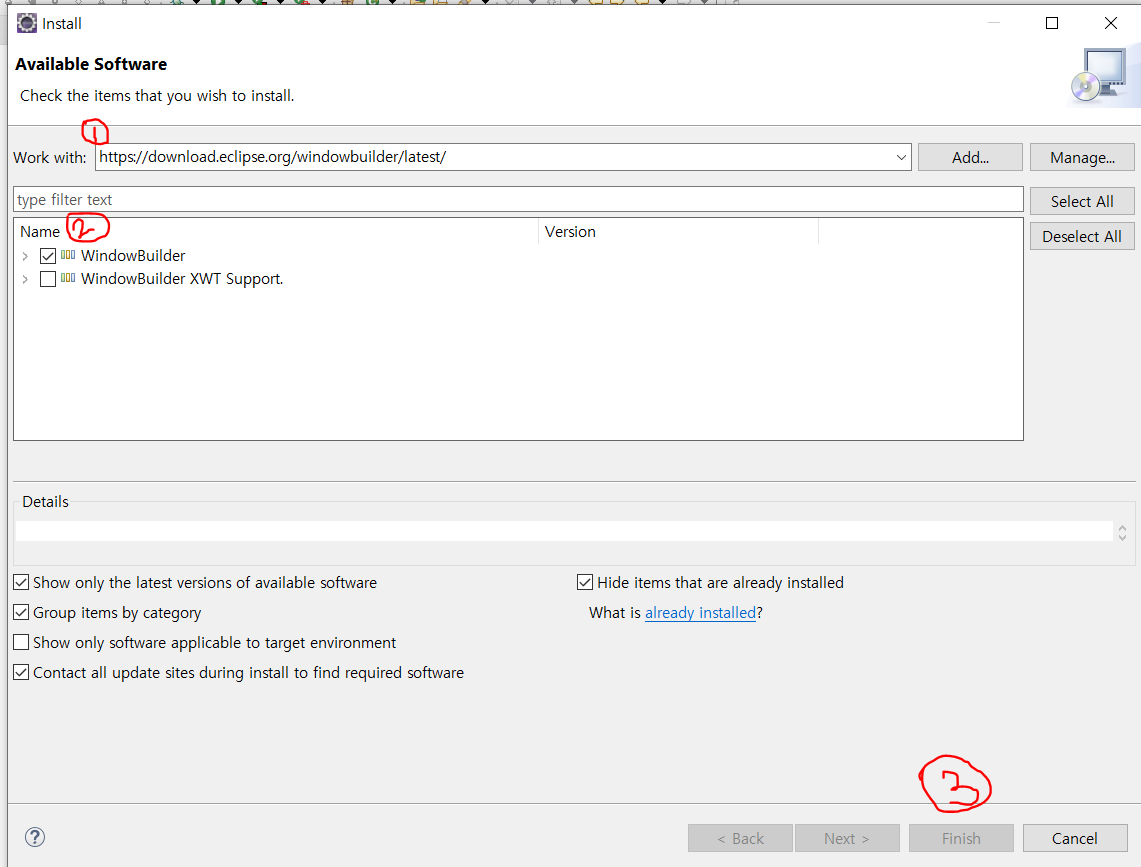
Task: Uncheck the WindowBuilder checkbox
Action: click(48, 256)
